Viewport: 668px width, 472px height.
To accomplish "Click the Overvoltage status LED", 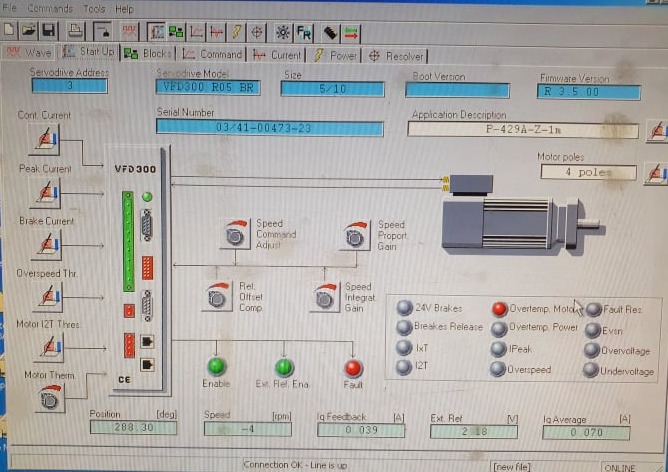I will click(x=592, y=350).
